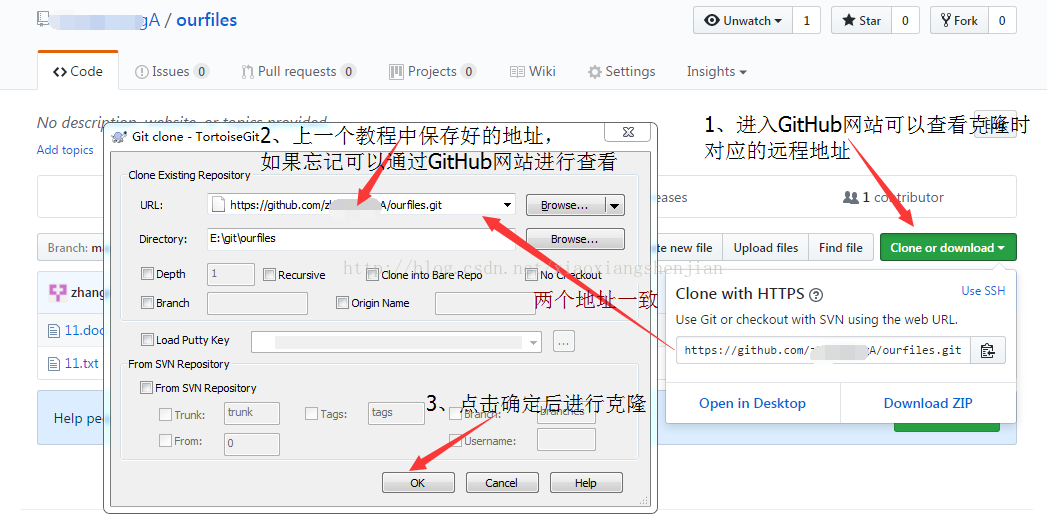Copy clone URL with the clipboard icon

coord(988,350)
